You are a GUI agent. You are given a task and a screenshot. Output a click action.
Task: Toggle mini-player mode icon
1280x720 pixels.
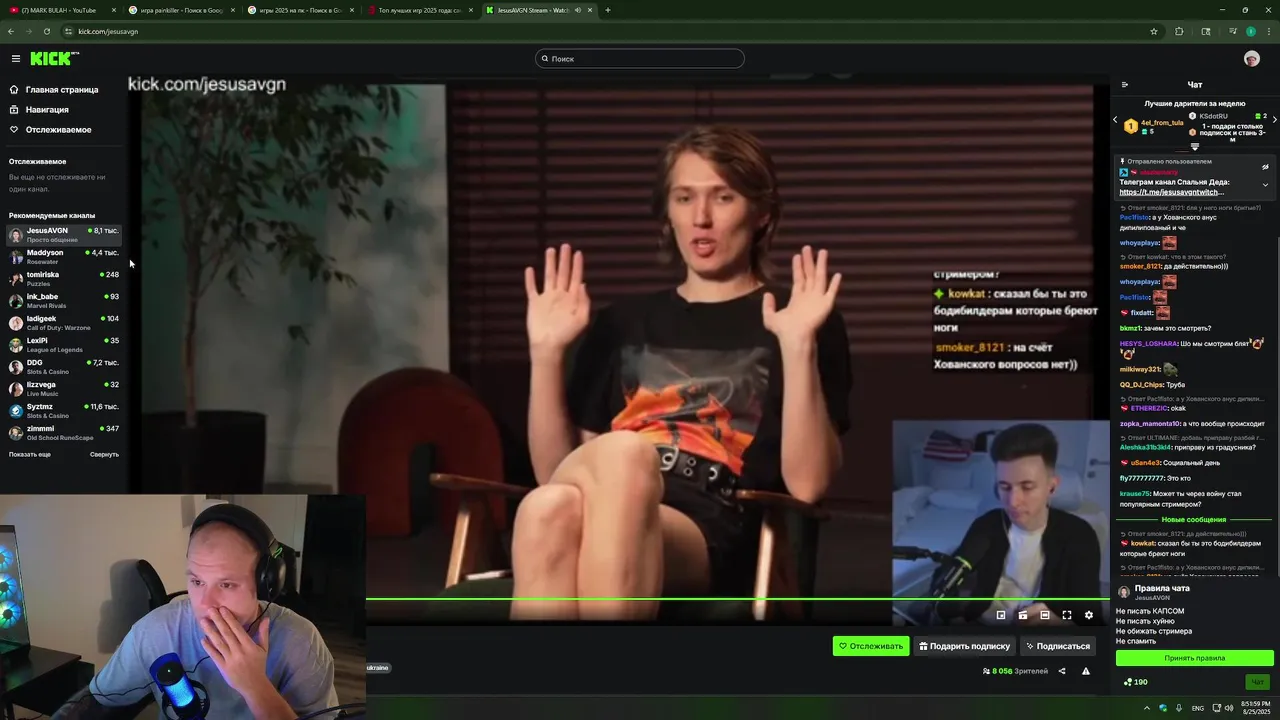point(1001,615)
